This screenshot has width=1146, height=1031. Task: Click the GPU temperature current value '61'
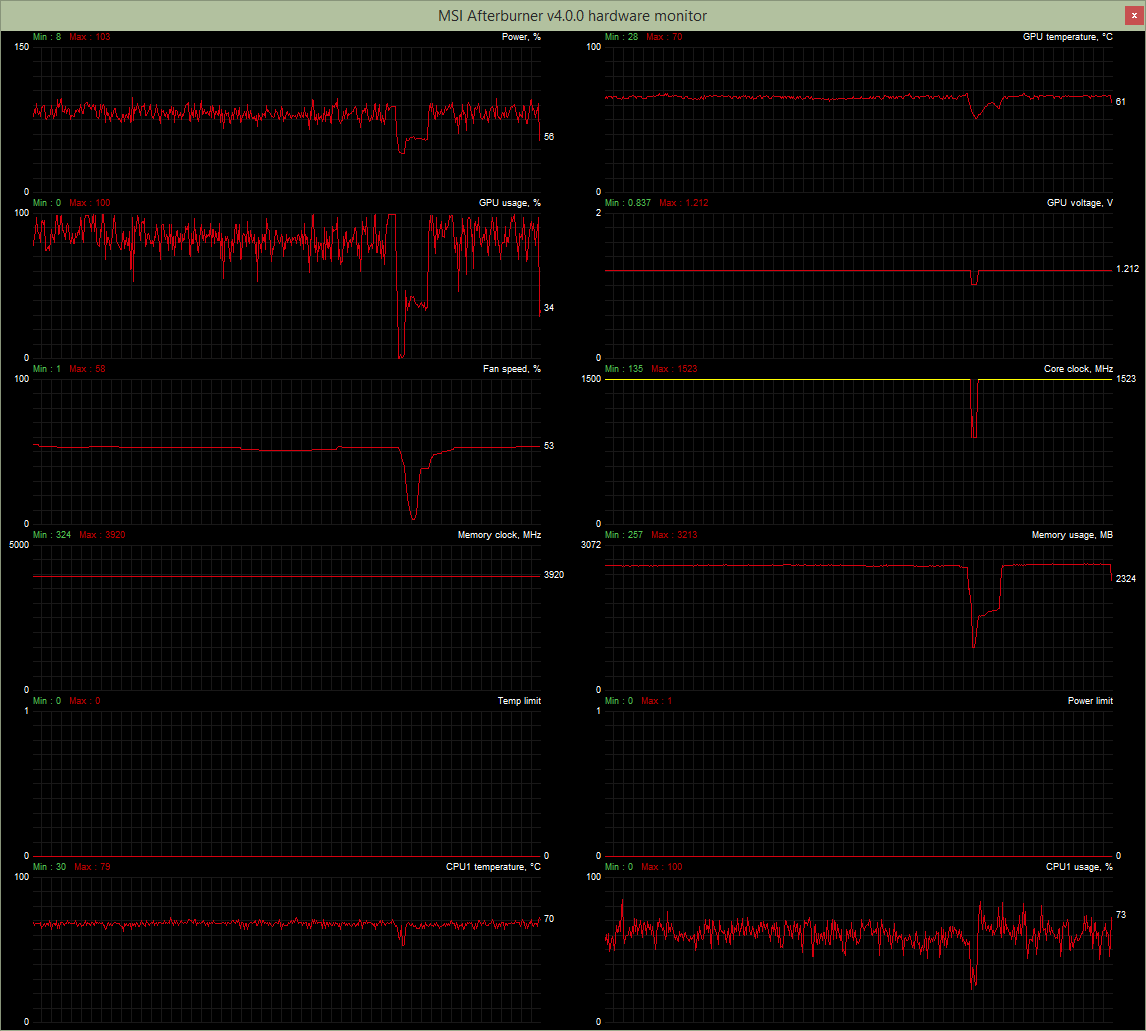(x=1120, y=102)
